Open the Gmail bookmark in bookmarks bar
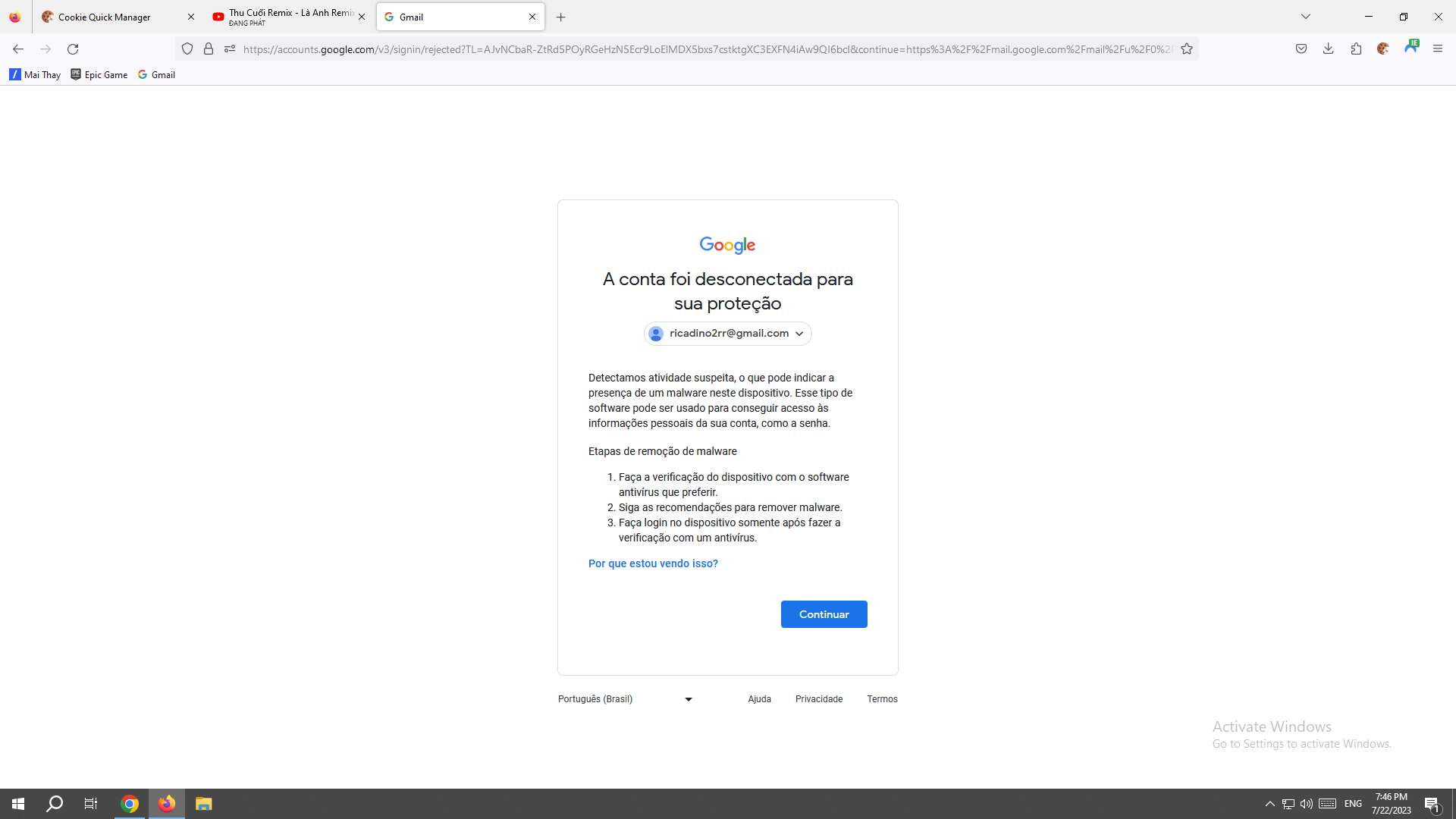This screenshot has height=819, width=1456. (157, 74)
